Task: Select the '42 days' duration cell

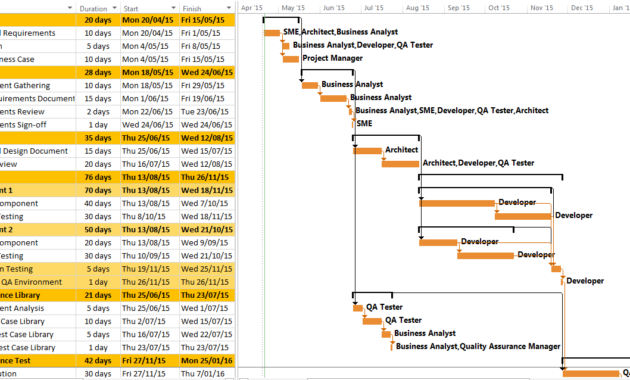Action: click(x=98, y=361)
